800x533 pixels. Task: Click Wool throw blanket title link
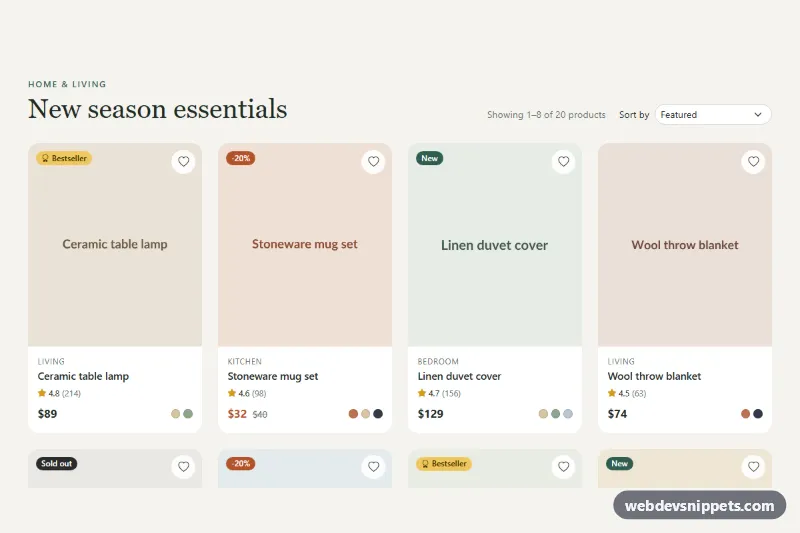[x=654, y=376]
